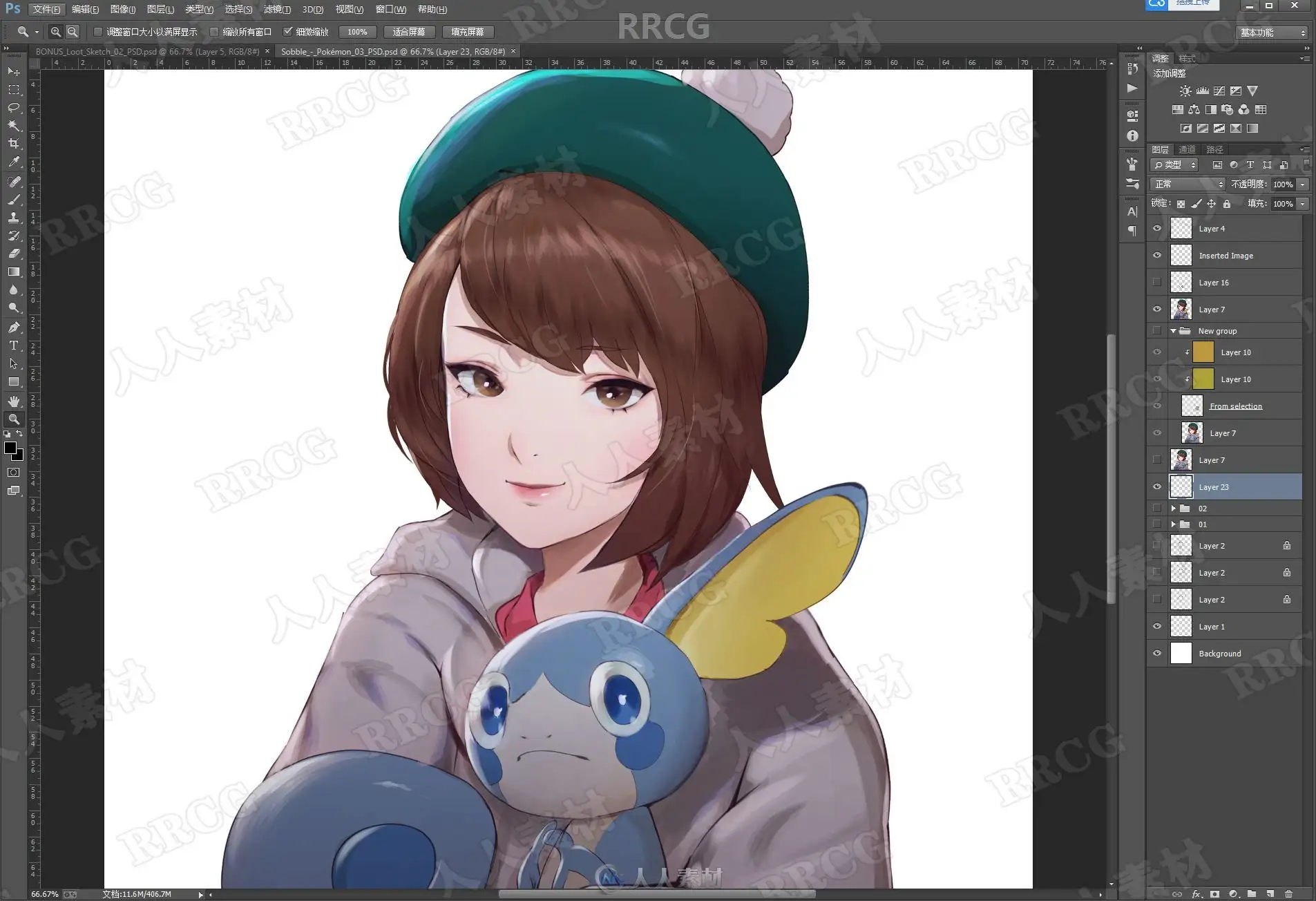Open the background color swatch
The width and height of the screenshot is (1316, 901).
tap(19, 456)
